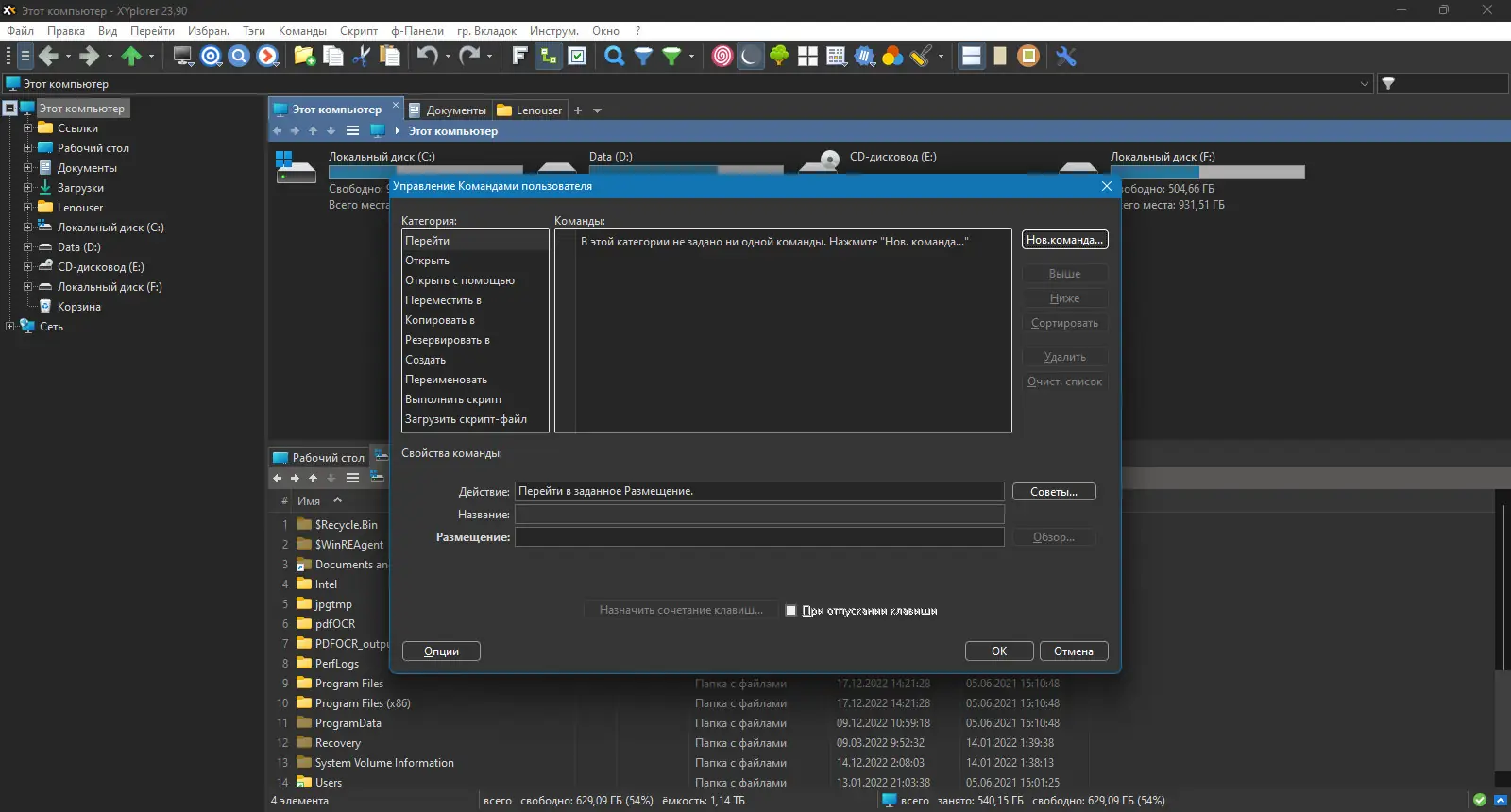Select category Копировать в
This screenshot has height=812, width=1511.
click(x=475, y=320)
